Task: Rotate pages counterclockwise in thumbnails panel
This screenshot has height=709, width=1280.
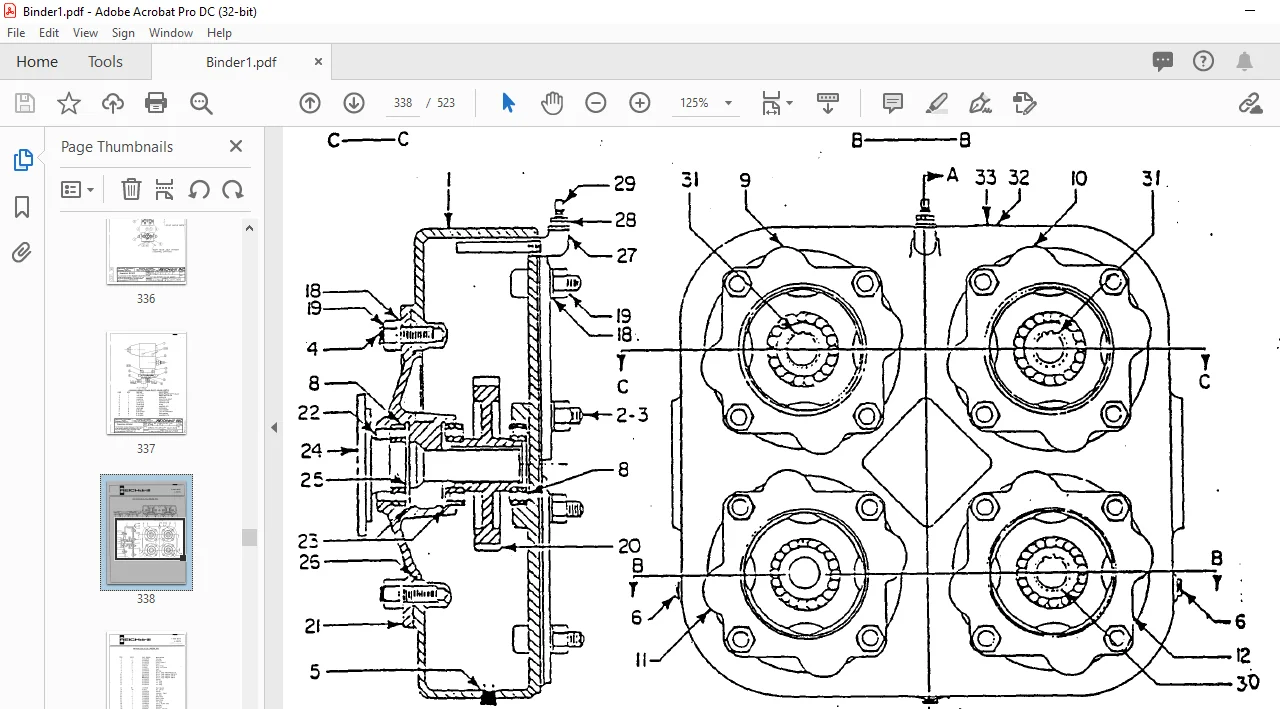Action: click(x=199, y=189)
